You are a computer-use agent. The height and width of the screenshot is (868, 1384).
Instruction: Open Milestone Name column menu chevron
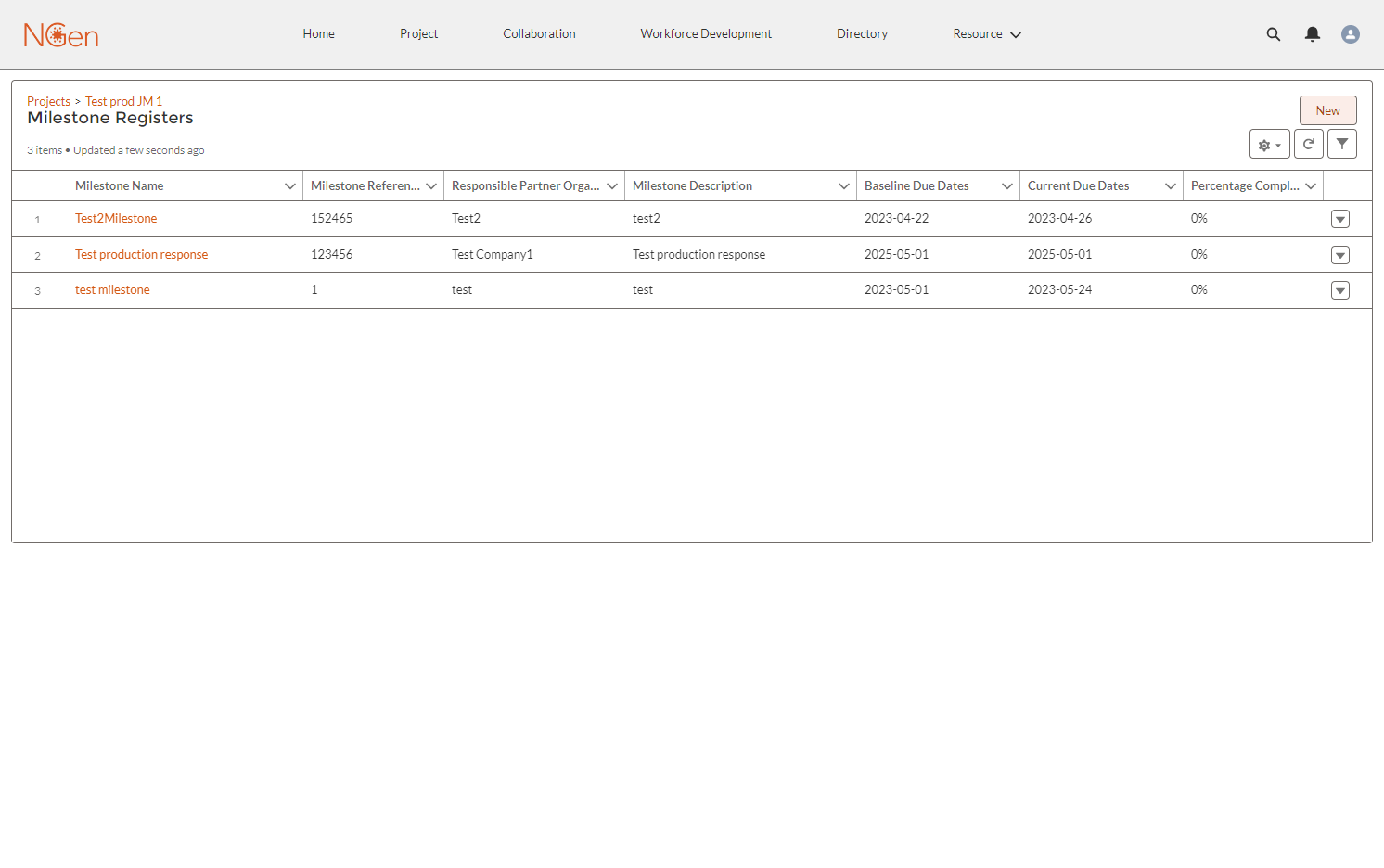[290, 186]
